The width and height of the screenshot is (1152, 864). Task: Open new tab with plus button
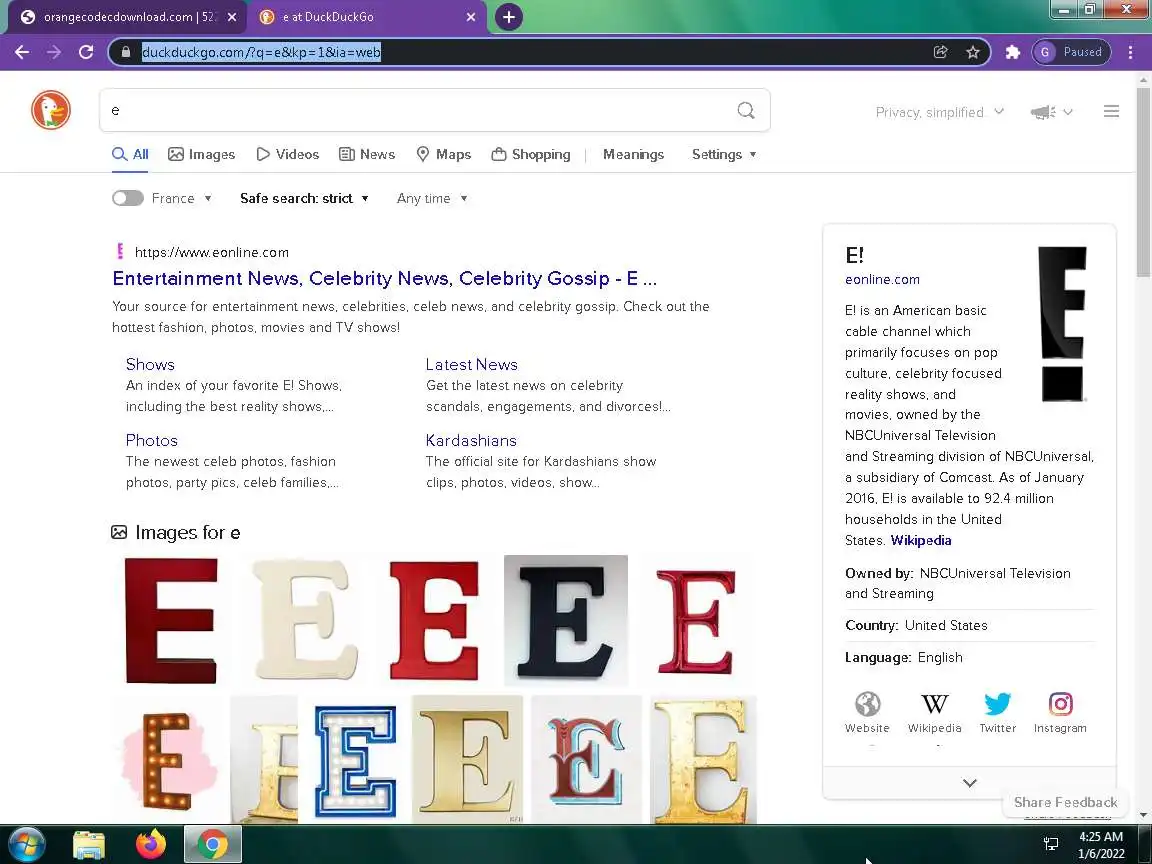[x=508, y=17]
